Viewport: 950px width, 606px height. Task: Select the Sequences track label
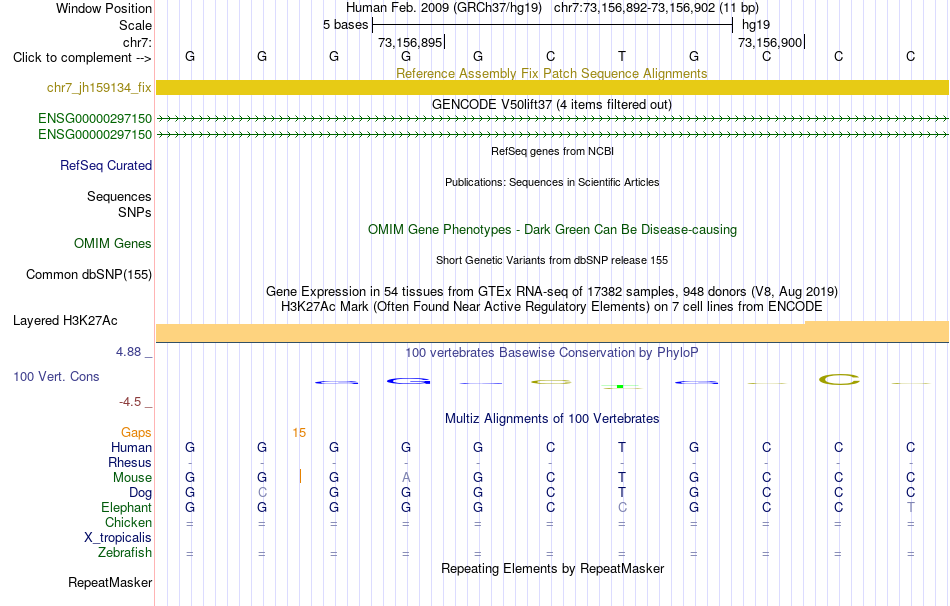coord(119,196)
